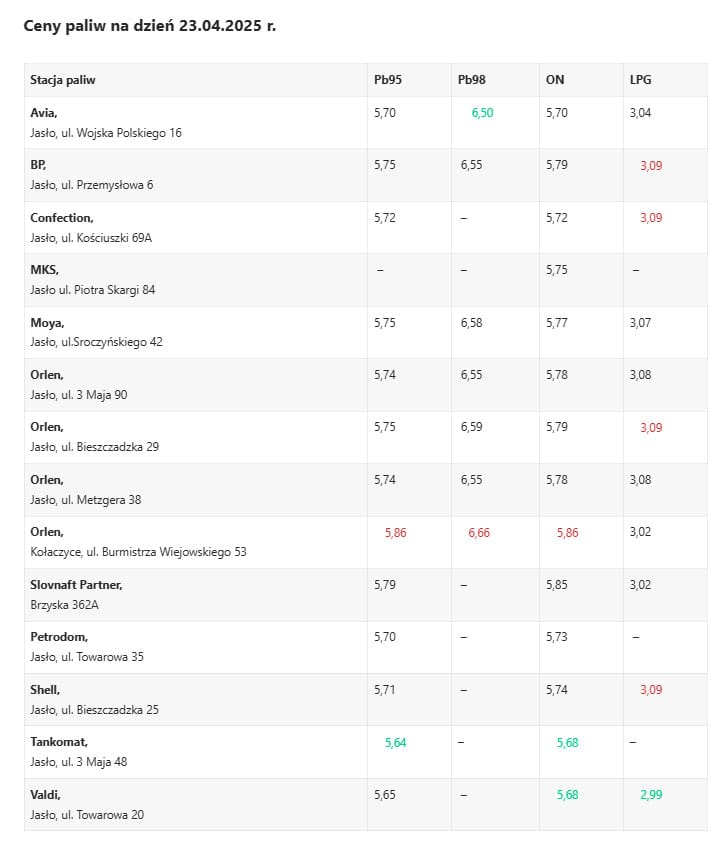Click the 'Stacja paliw' column header
Image resolution: width=713 pixels, height=849 pixels.
63,80
